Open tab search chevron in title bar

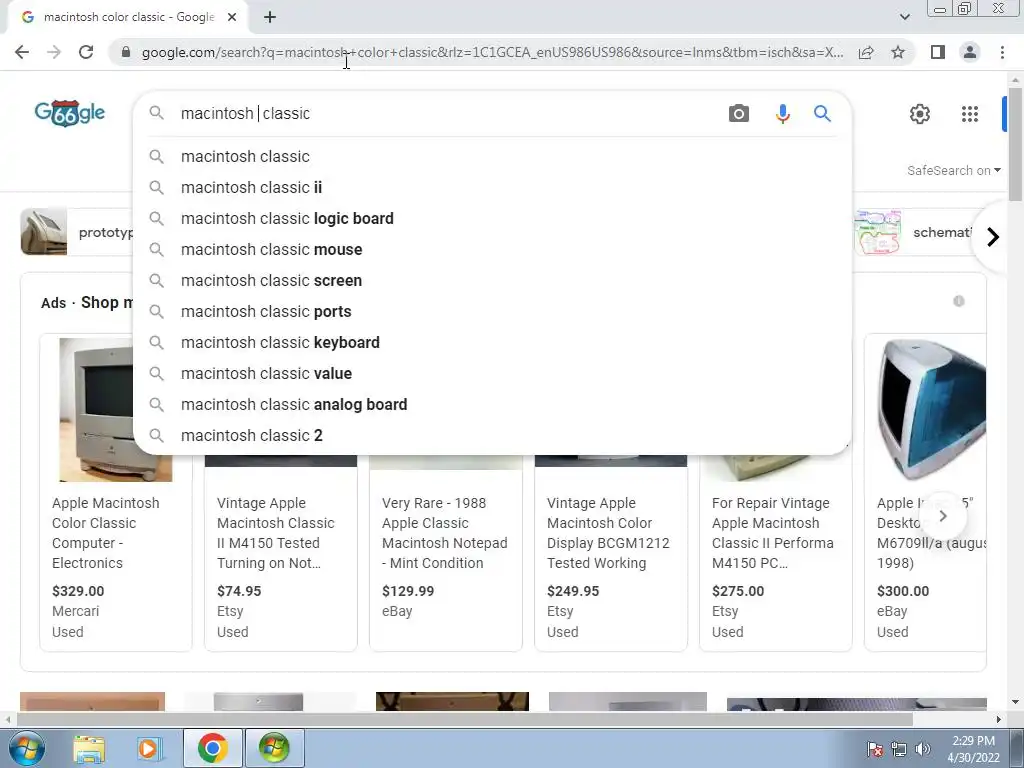(x=904, y=17)
